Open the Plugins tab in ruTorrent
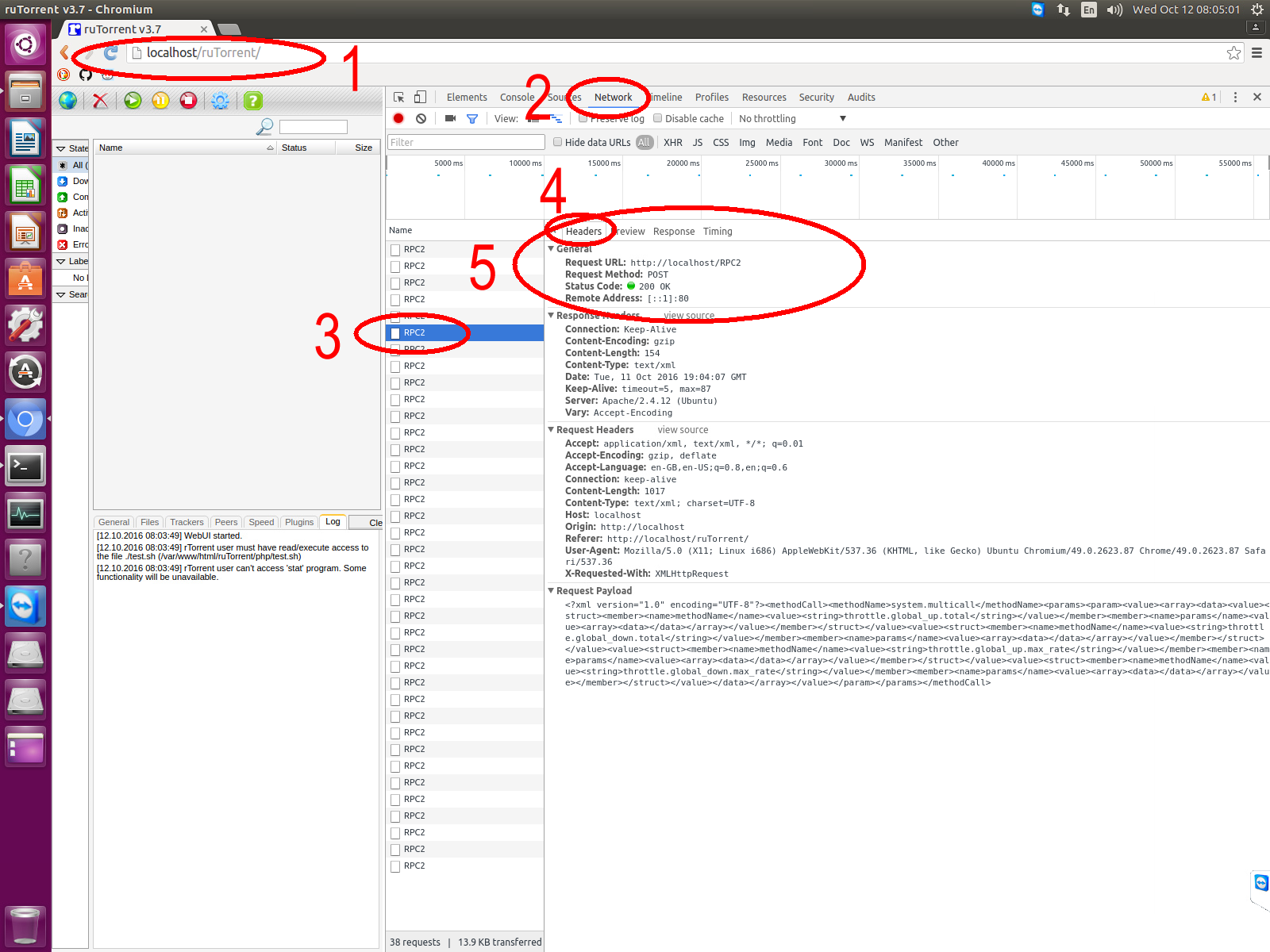1270x952 pixels. (299, 522)
